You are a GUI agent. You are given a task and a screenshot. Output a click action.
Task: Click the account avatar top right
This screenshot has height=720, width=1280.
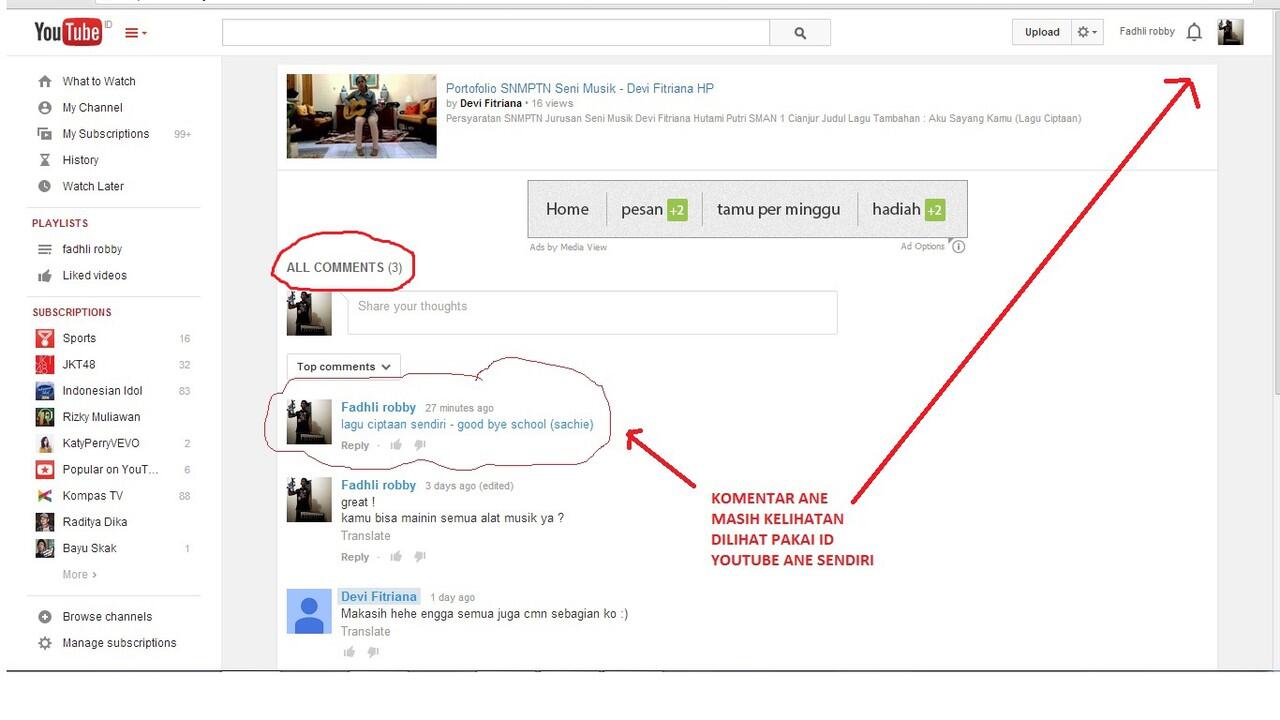1231,32
